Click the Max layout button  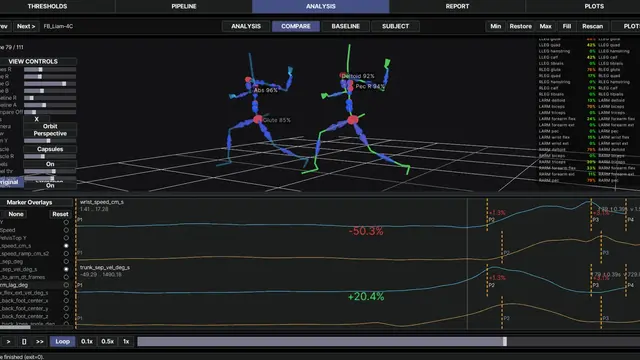(545, 26)
